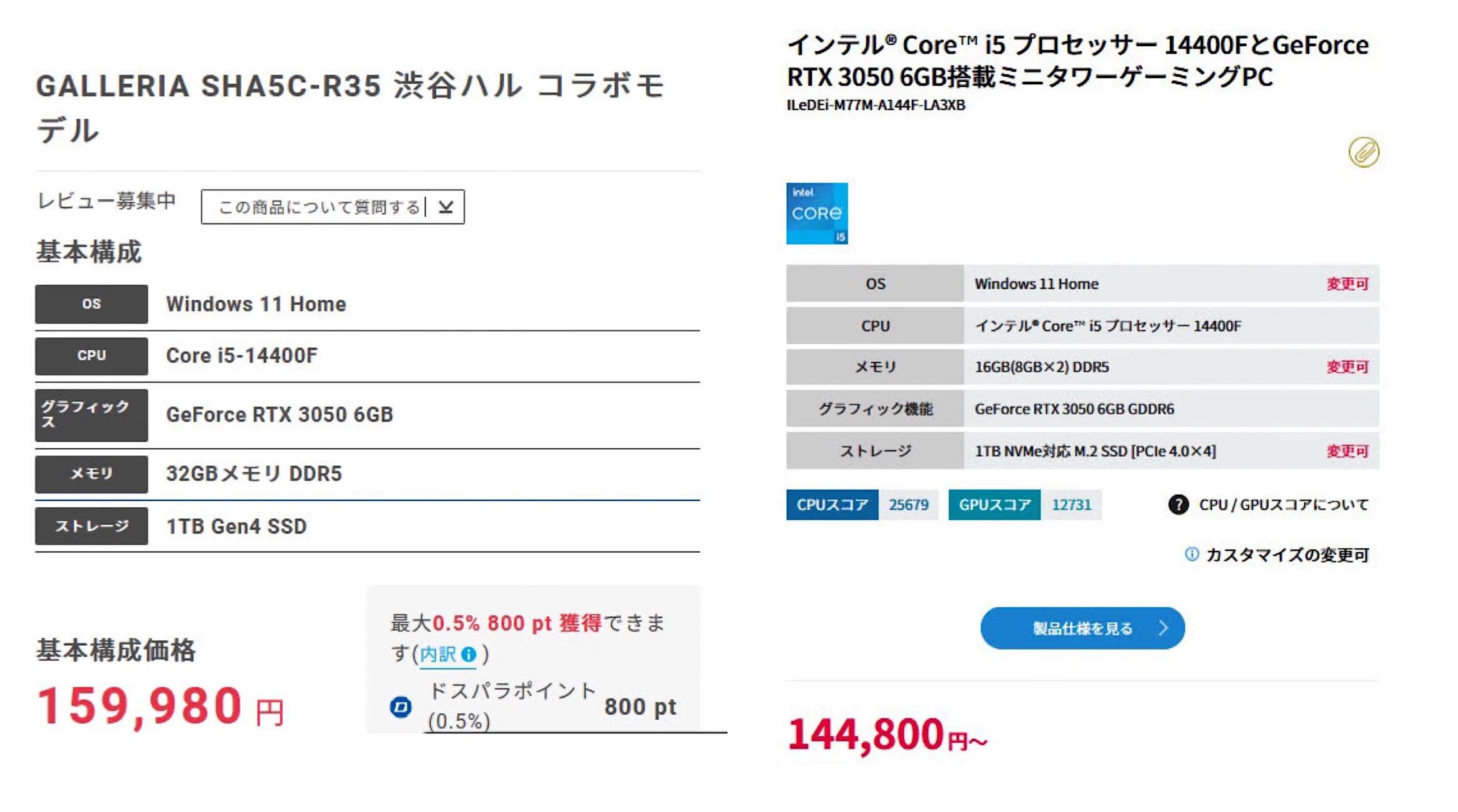This screenshot has width=1458, height=812.
Task: Click 変更可 in the メモリ row
Action: [1347, 367]
